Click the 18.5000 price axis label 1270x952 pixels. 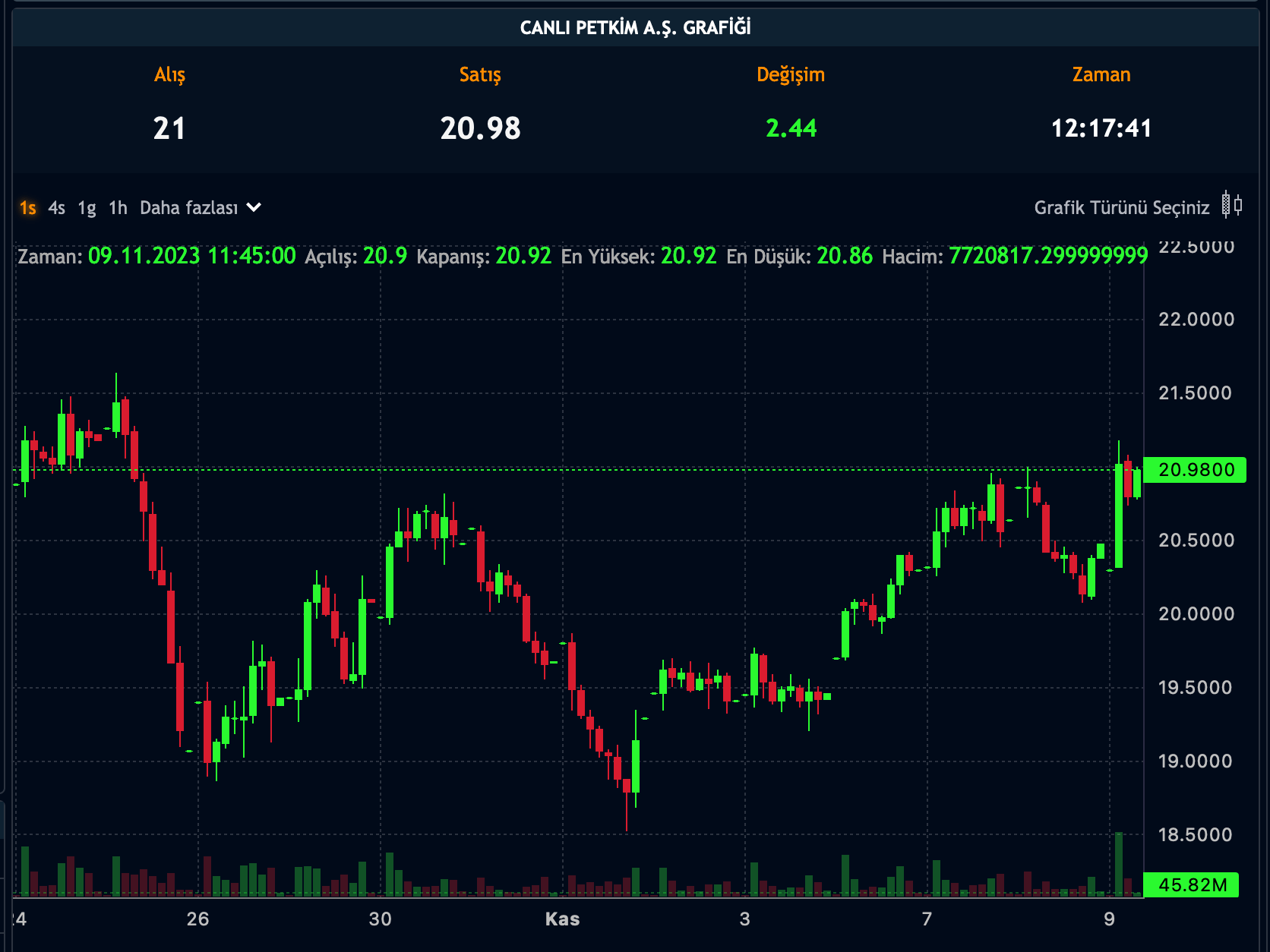click(x=1195, y=835)
